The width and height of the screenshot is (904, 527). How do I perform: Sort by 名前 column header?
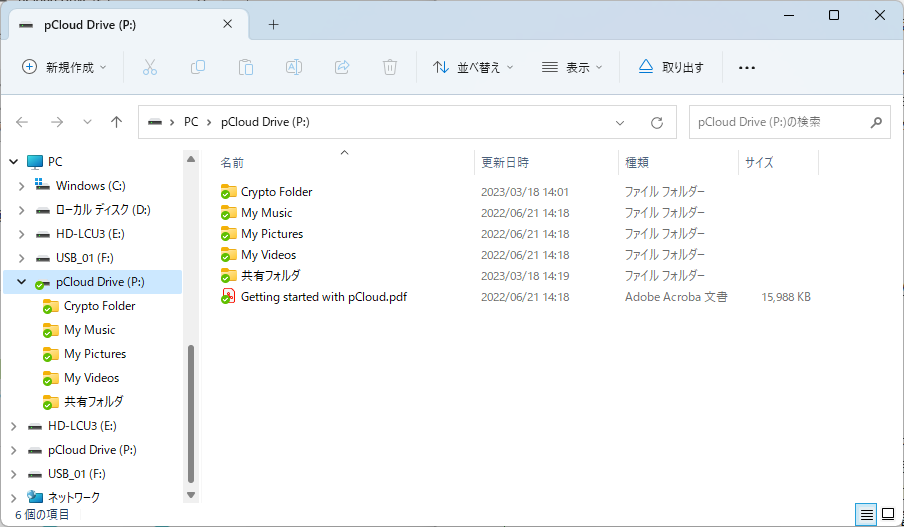(344, 163)
